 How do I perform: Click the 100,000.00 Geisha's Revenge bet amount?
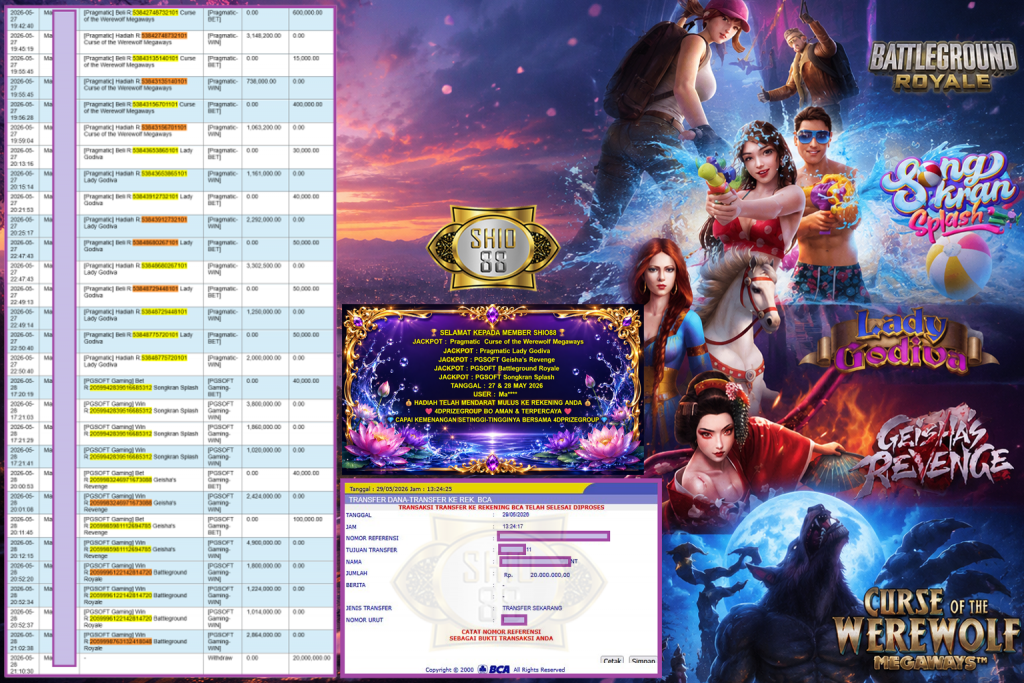pyautogui.click(x=307, y=519)
